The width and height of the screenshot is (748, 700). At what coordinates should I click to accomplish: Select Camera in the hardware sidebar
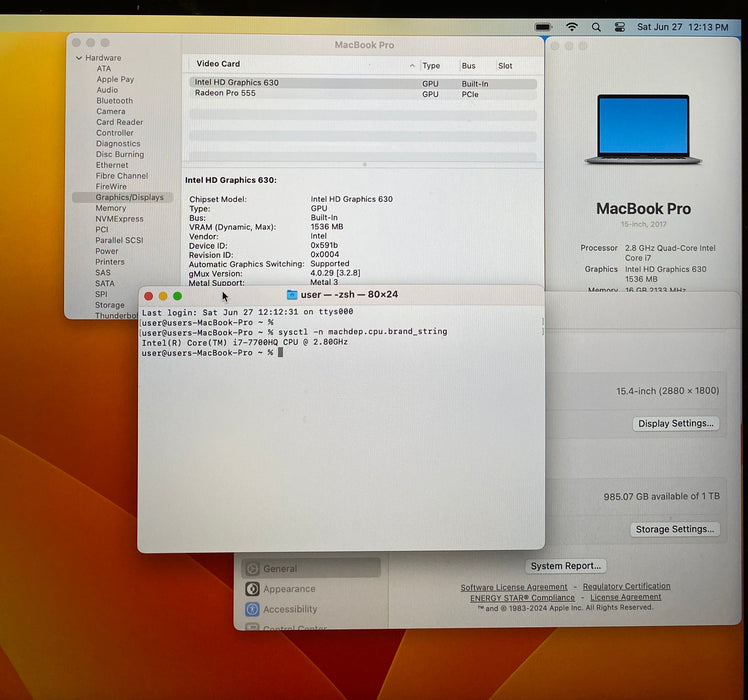point(111,111)
